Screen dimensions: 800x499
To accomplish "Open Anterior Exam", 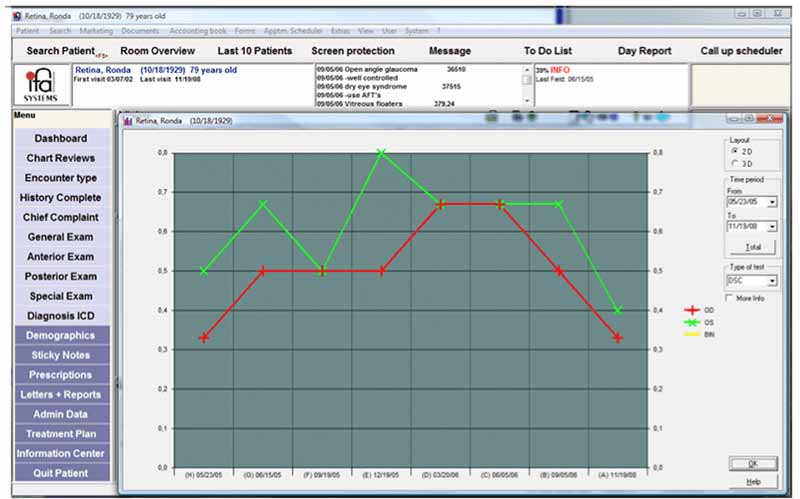I will 61,257.
